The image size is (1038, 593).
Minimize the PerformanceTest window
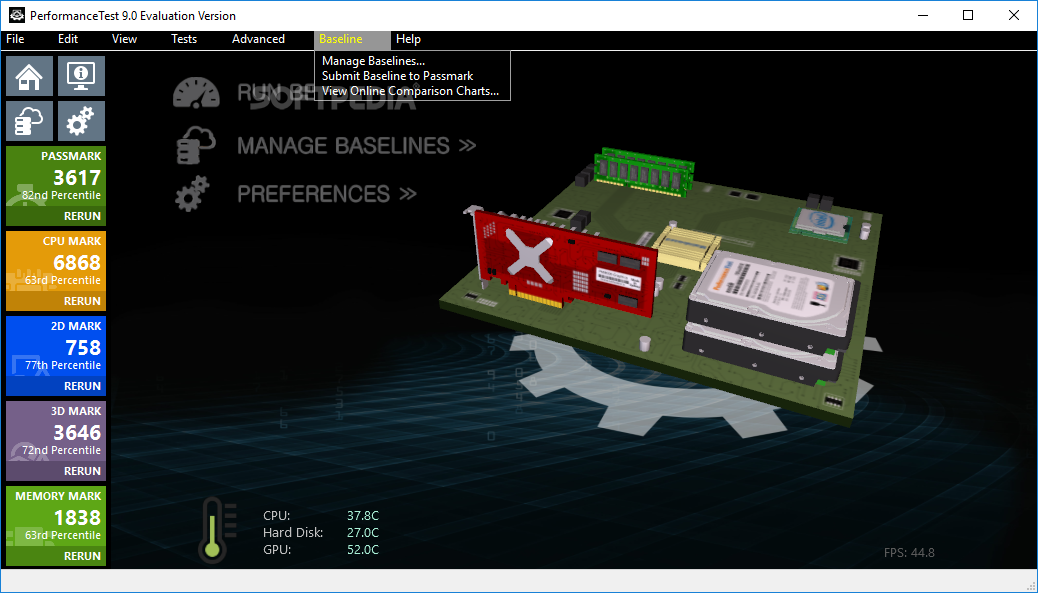click(921, 15)
